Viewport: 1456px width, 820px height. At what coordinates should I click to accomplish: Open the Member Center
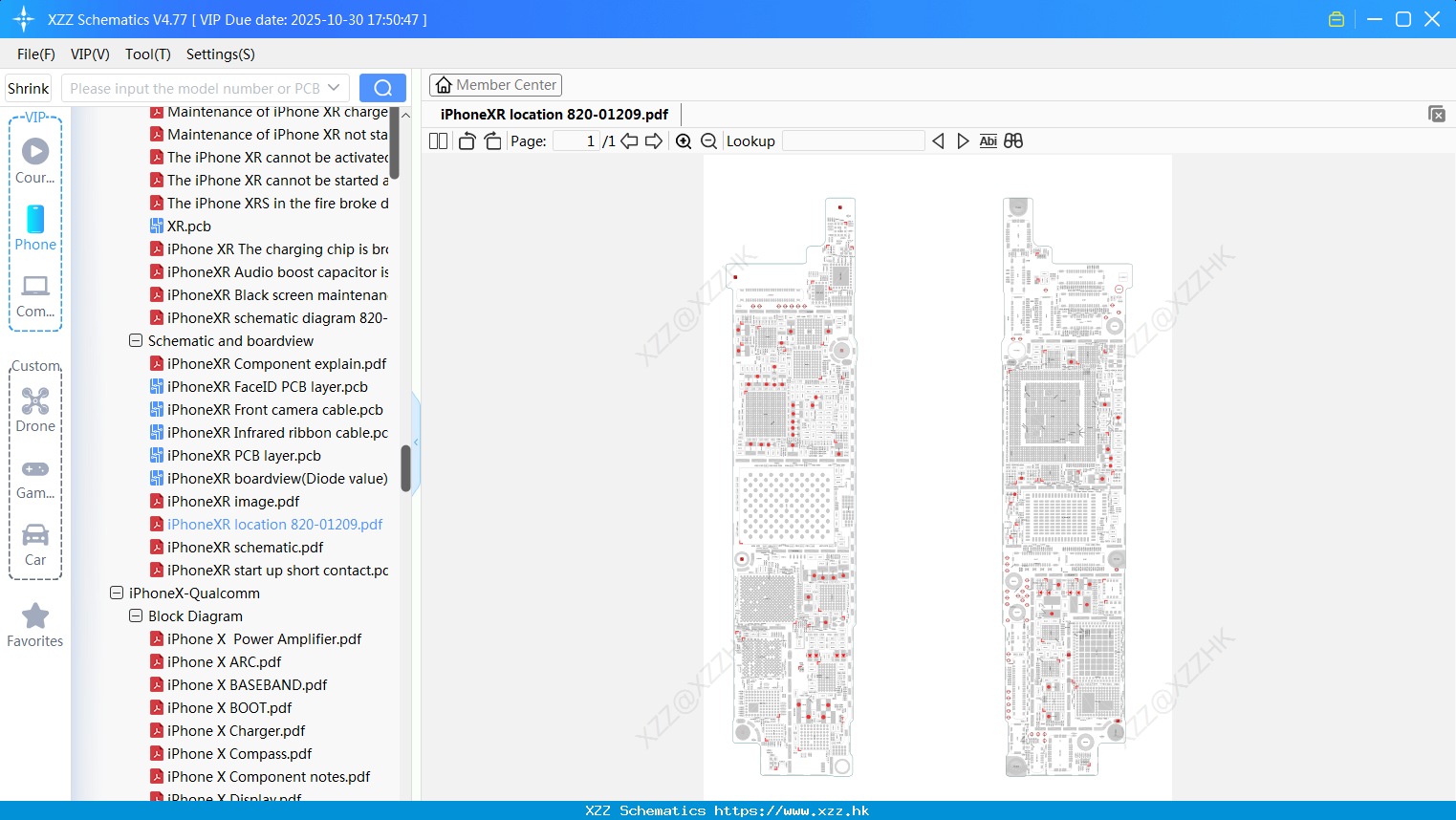tap(495, 85)
